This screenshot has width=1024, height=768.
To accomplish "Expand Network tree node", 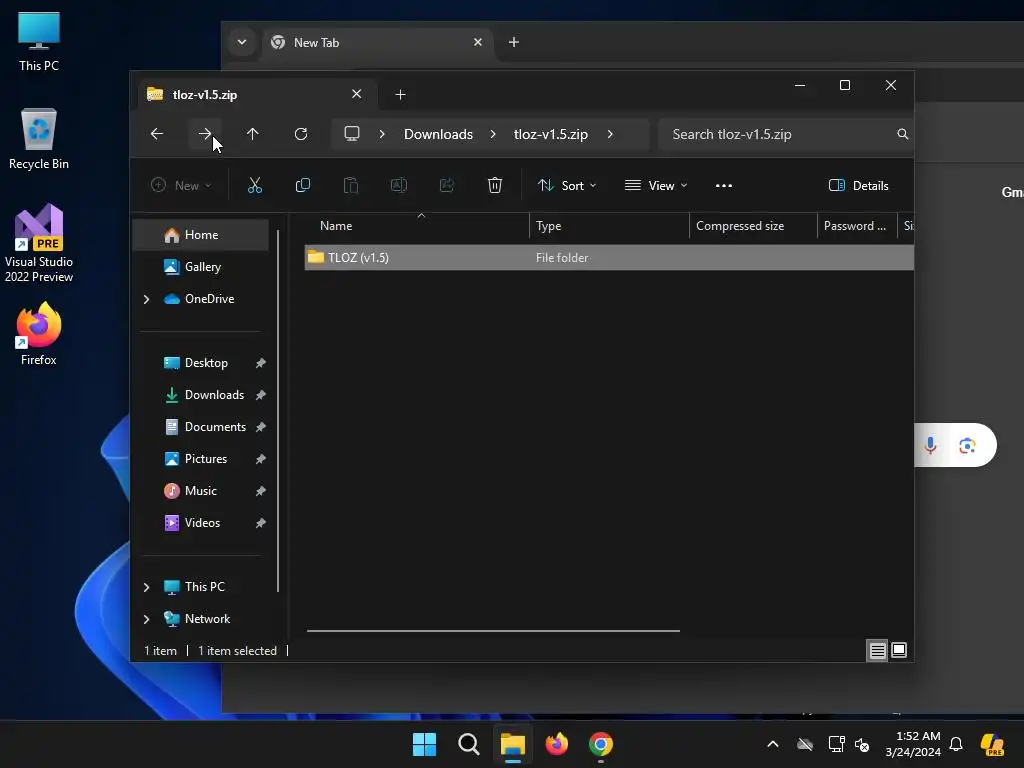I will [146, 619].
